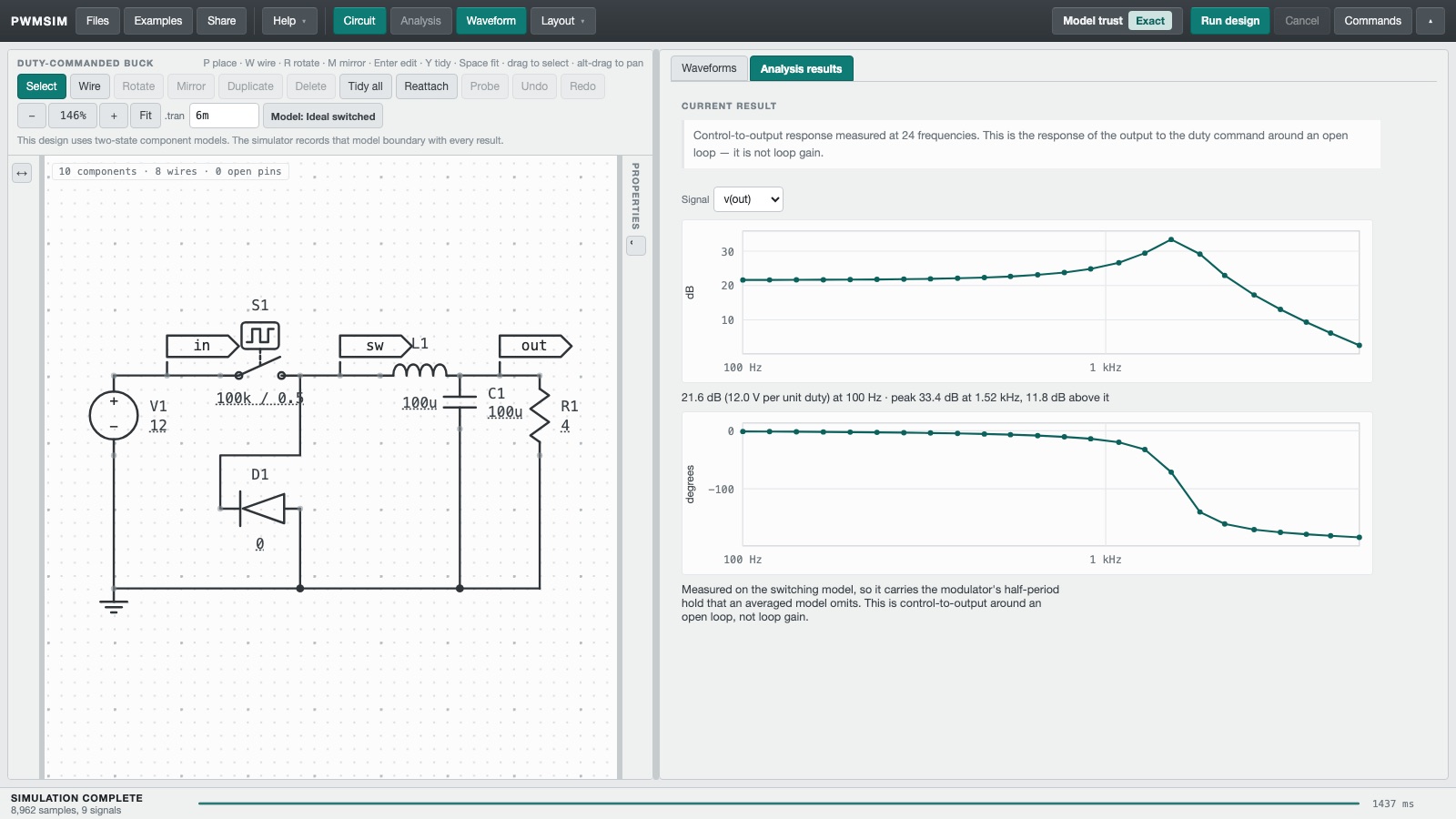The width and height of the screenshot is (1456, 819).
Task: Toggle the Waveform view button
Action: 490,21
